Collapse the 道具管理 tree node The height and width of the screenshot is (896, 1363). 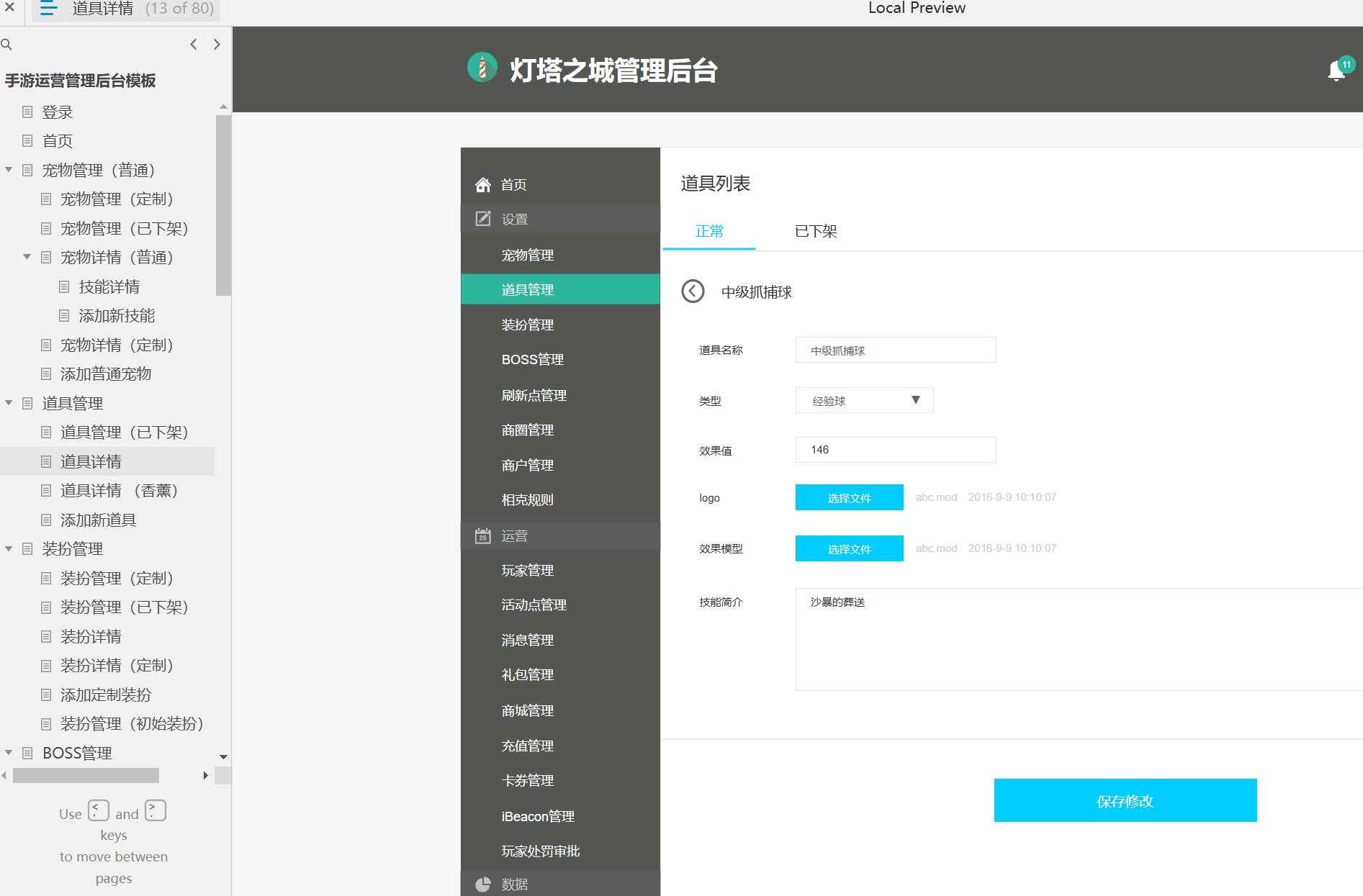tap(9, 403)
